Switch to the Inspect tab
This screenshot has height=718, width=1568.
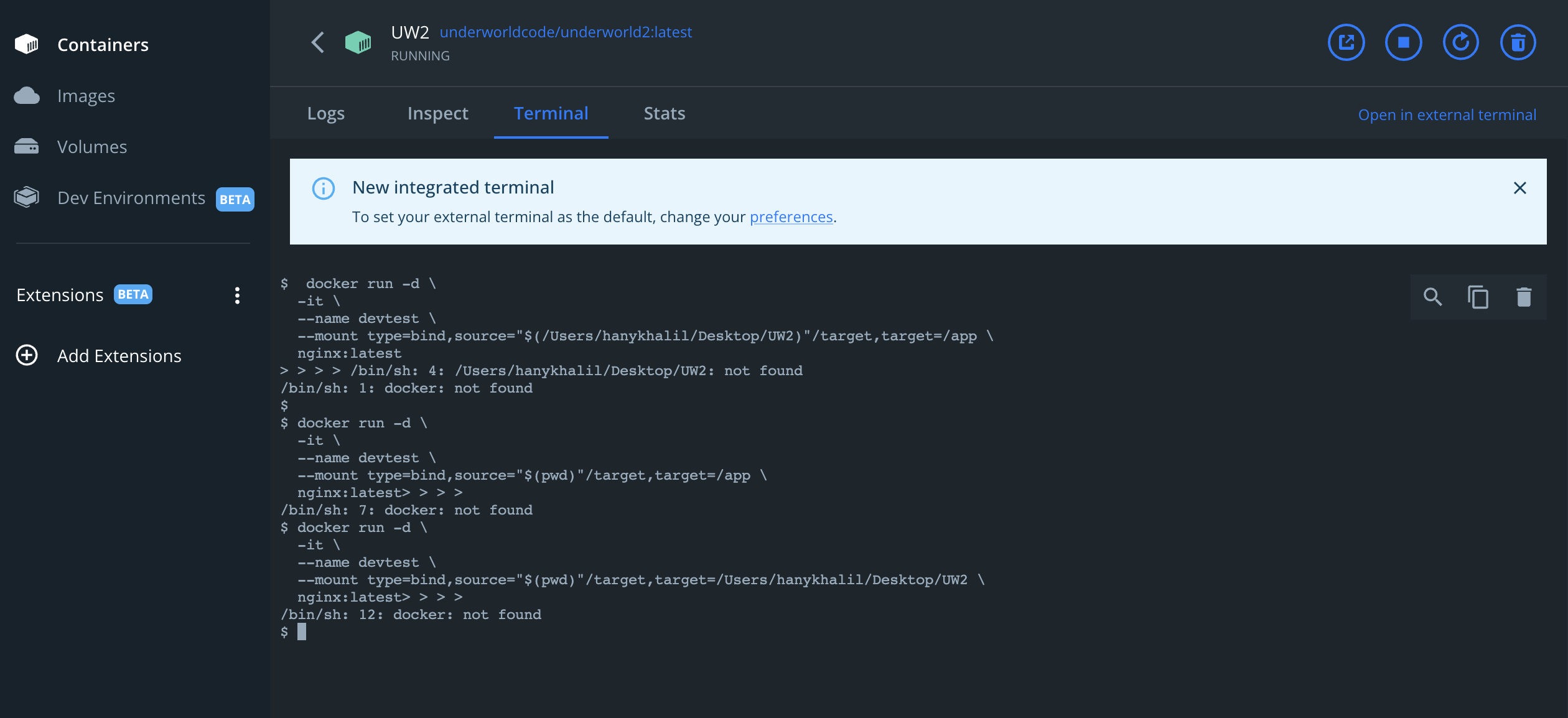click(437, 113)
